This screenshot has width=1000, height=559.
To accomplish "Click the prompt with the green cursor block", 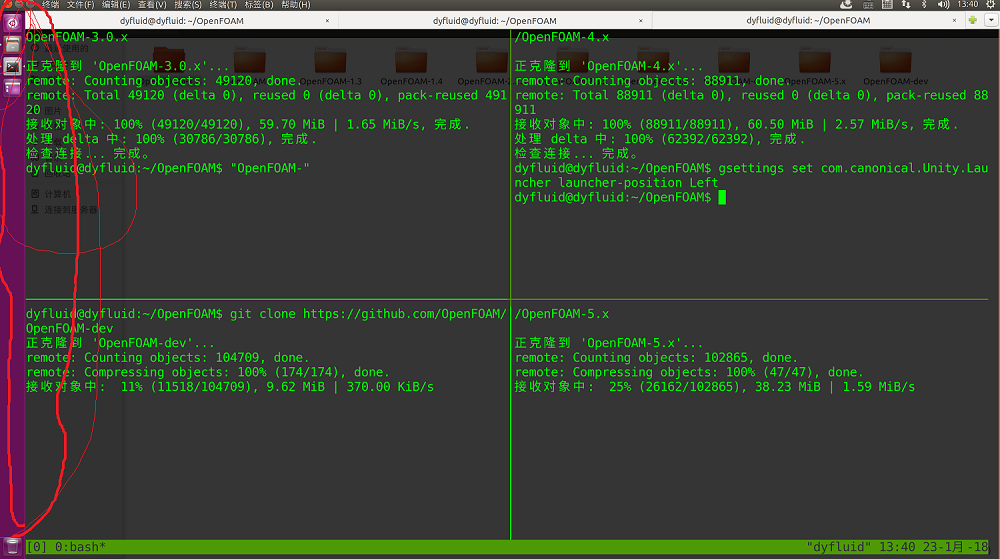I will (620, 198).
